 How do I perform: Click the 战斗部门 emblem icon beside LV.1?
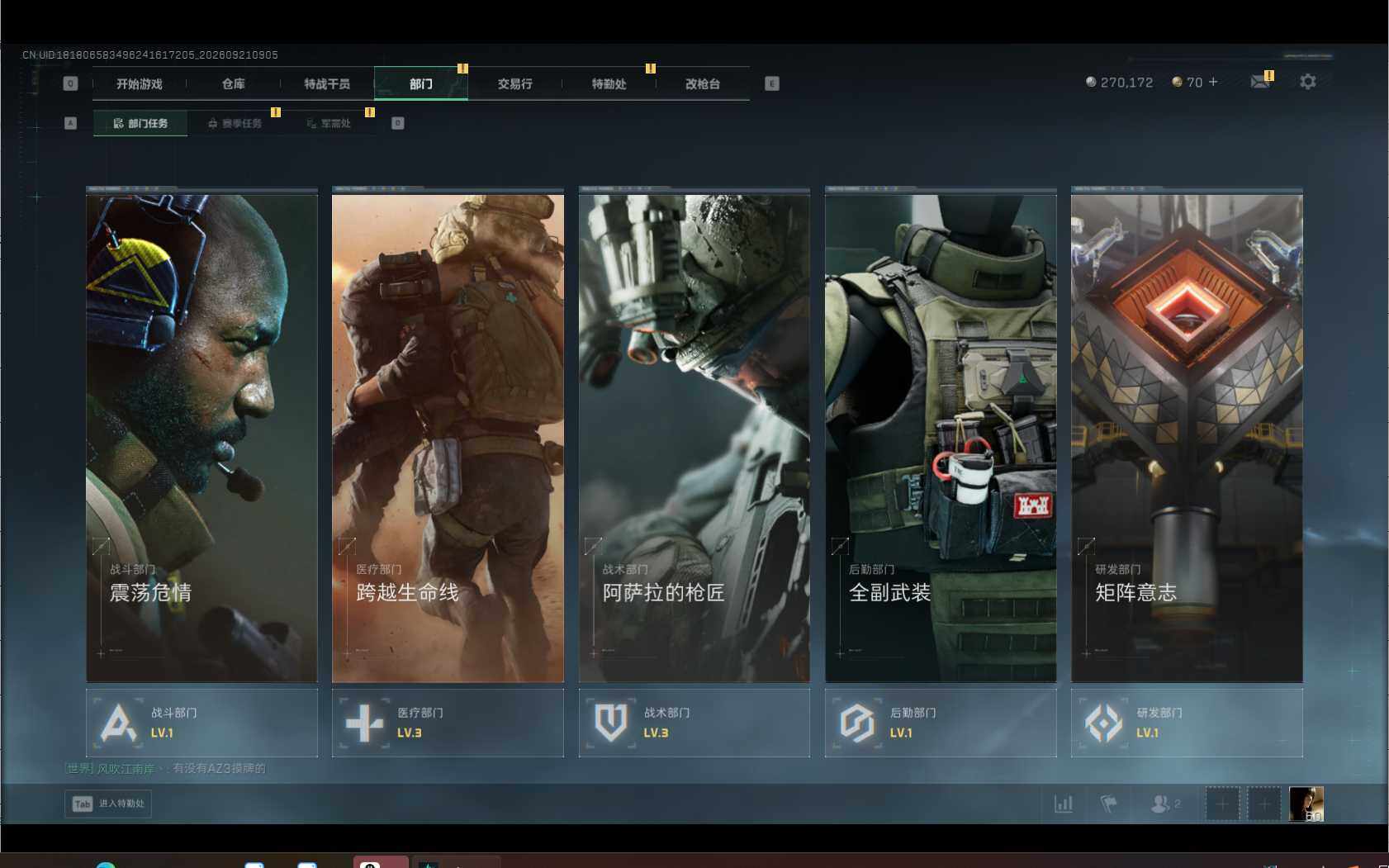tap(118, 723)
